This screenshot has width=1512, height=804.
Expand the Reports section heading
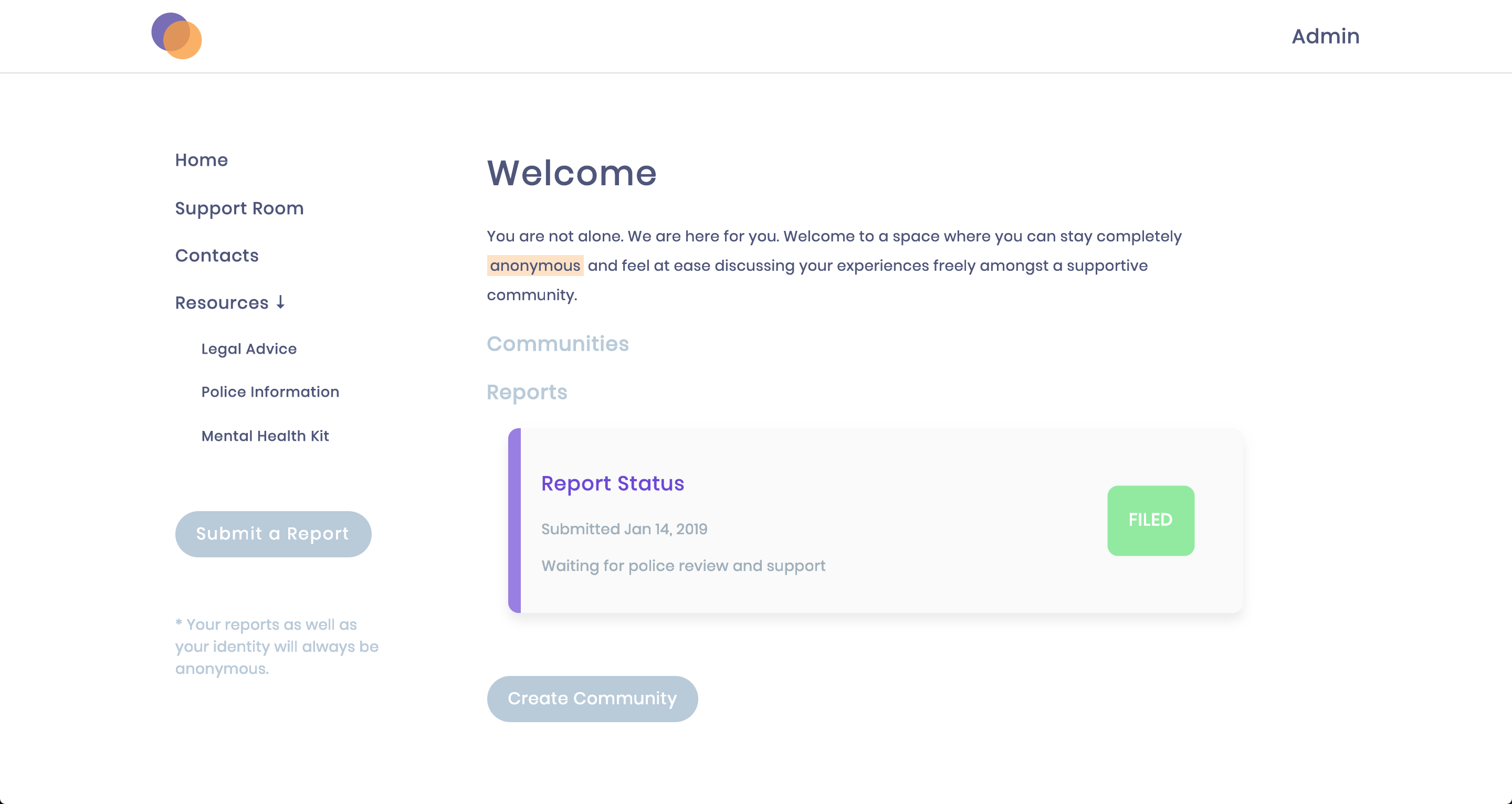pyautogui.click(x=527, y=392)
